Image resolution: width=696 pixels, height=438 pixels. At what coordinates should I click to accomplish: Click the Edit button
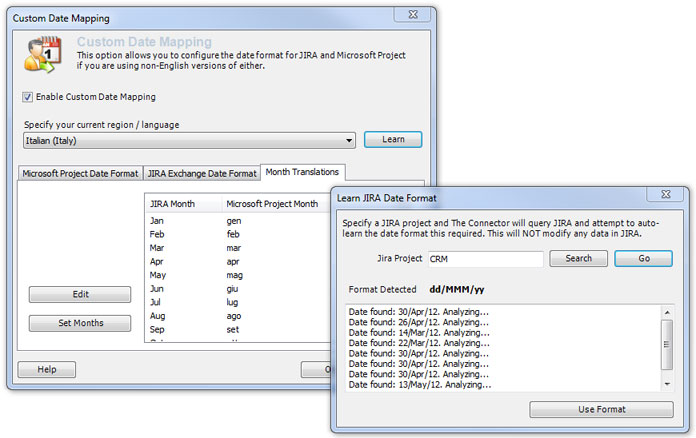point(80,294)
